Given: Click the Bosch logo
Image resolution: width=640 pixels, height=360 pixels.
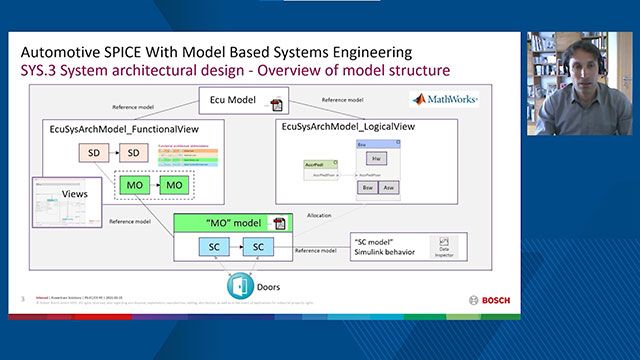Looking at the screenshot, I should pos(490,300).
